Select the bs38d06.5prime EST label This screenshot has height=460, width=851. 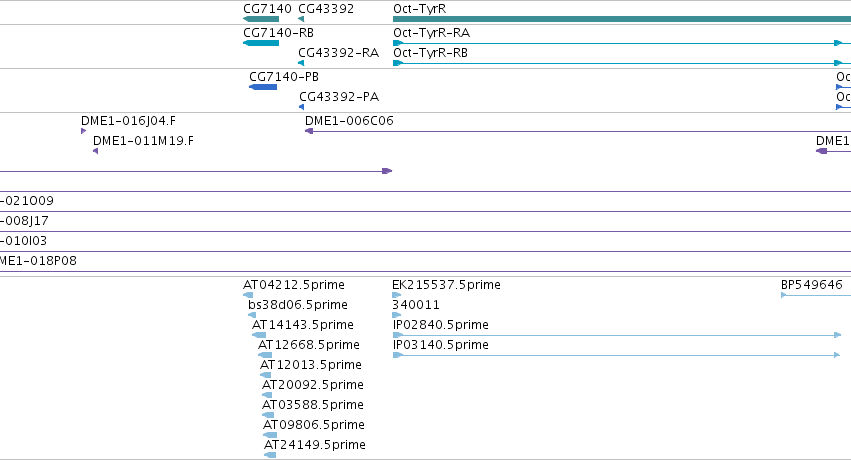298,304
